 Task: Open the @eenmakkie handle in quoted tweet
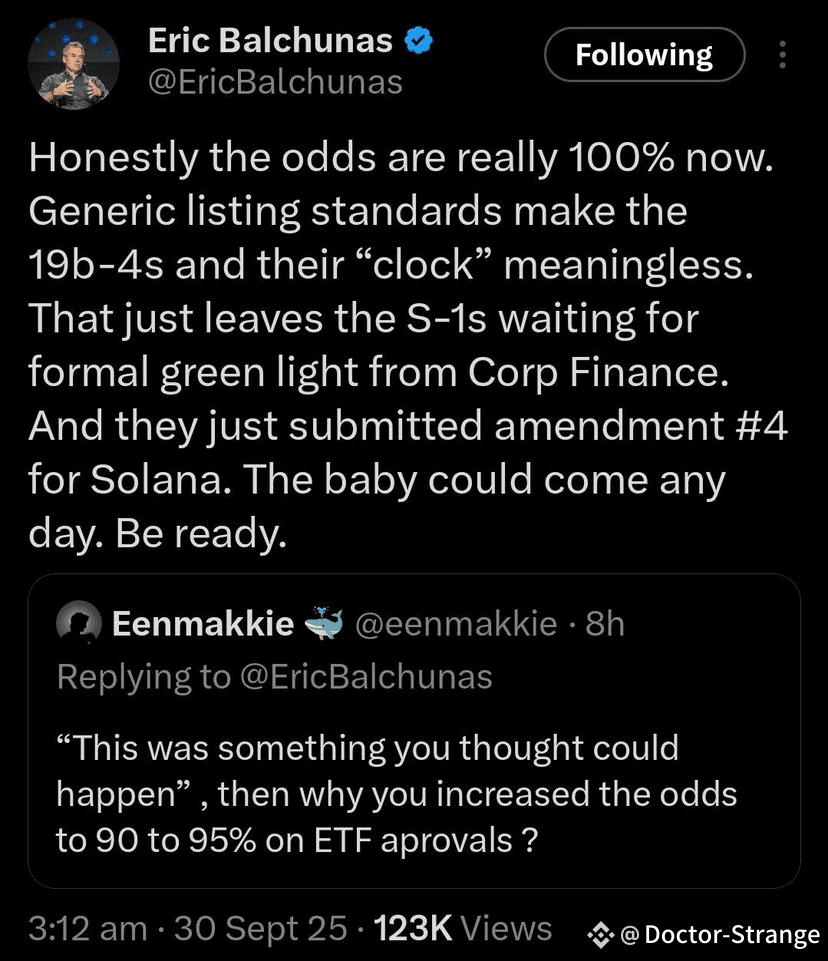(x=456, y=624)
